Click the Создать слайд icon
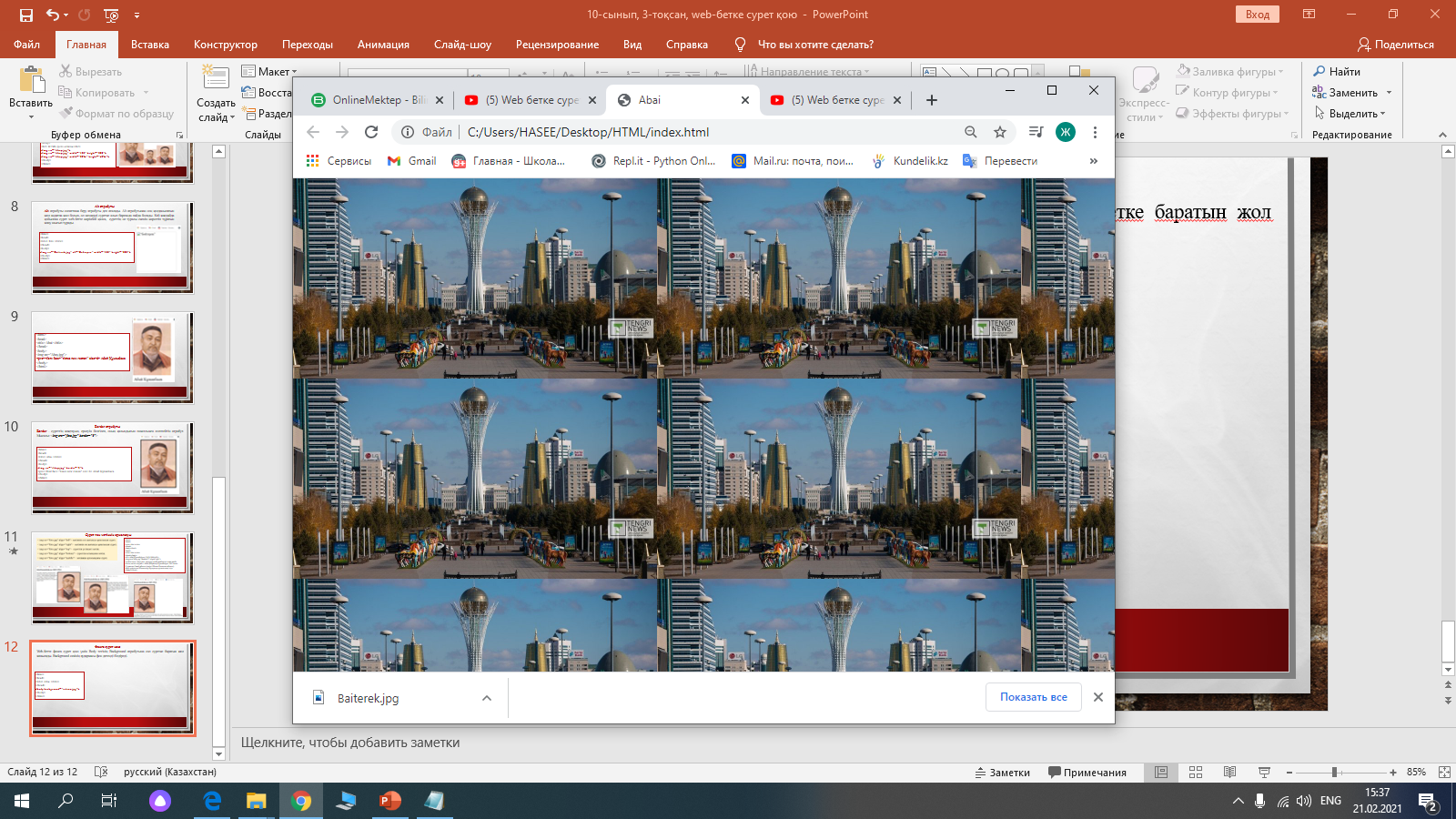The height and width of the screenshot is (819, 1456). [x=215, y=78]
